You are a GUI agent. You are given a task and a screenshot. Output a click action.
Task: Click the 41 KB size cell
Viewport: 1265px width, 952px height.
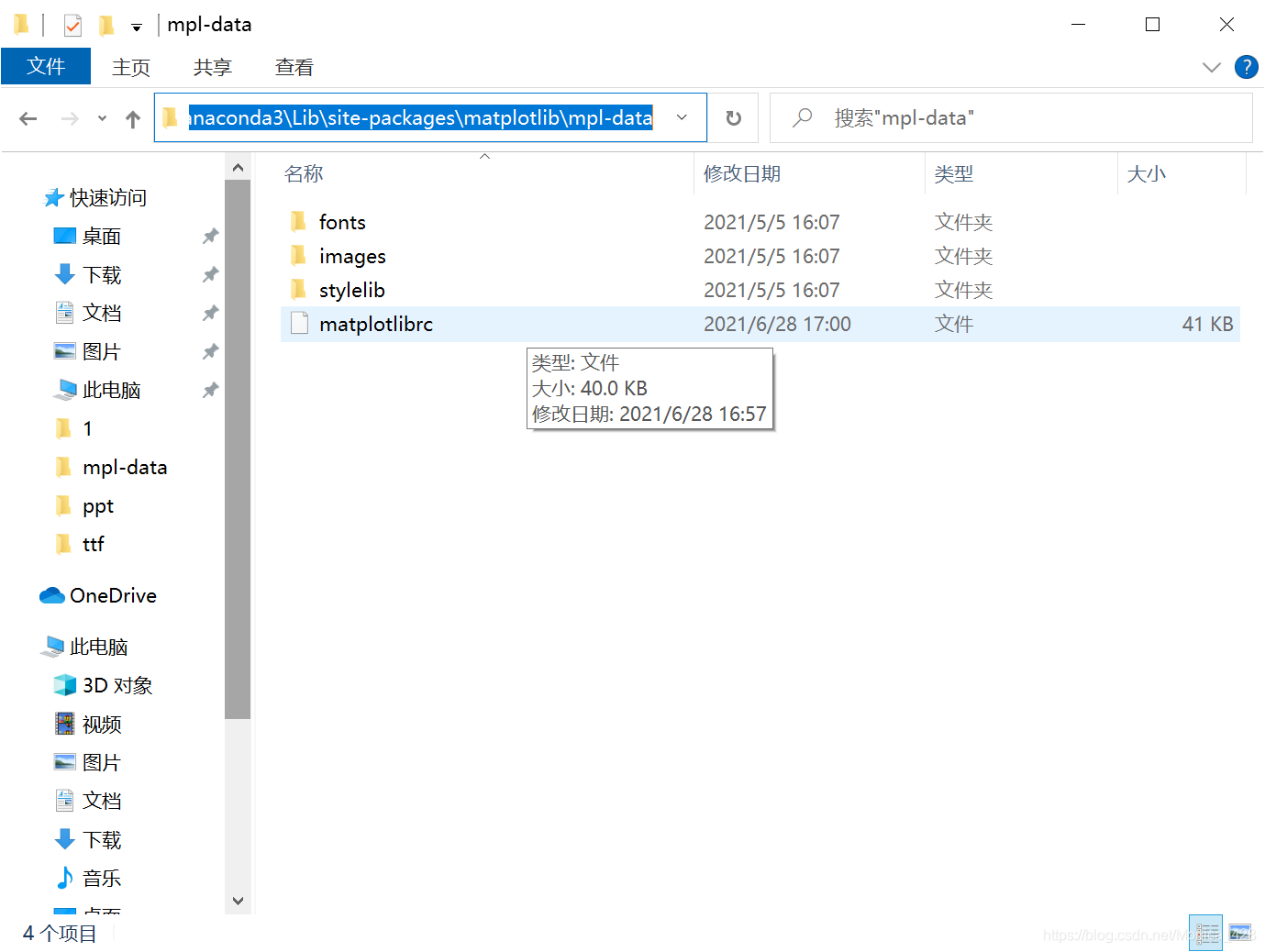coord(1207,324)
